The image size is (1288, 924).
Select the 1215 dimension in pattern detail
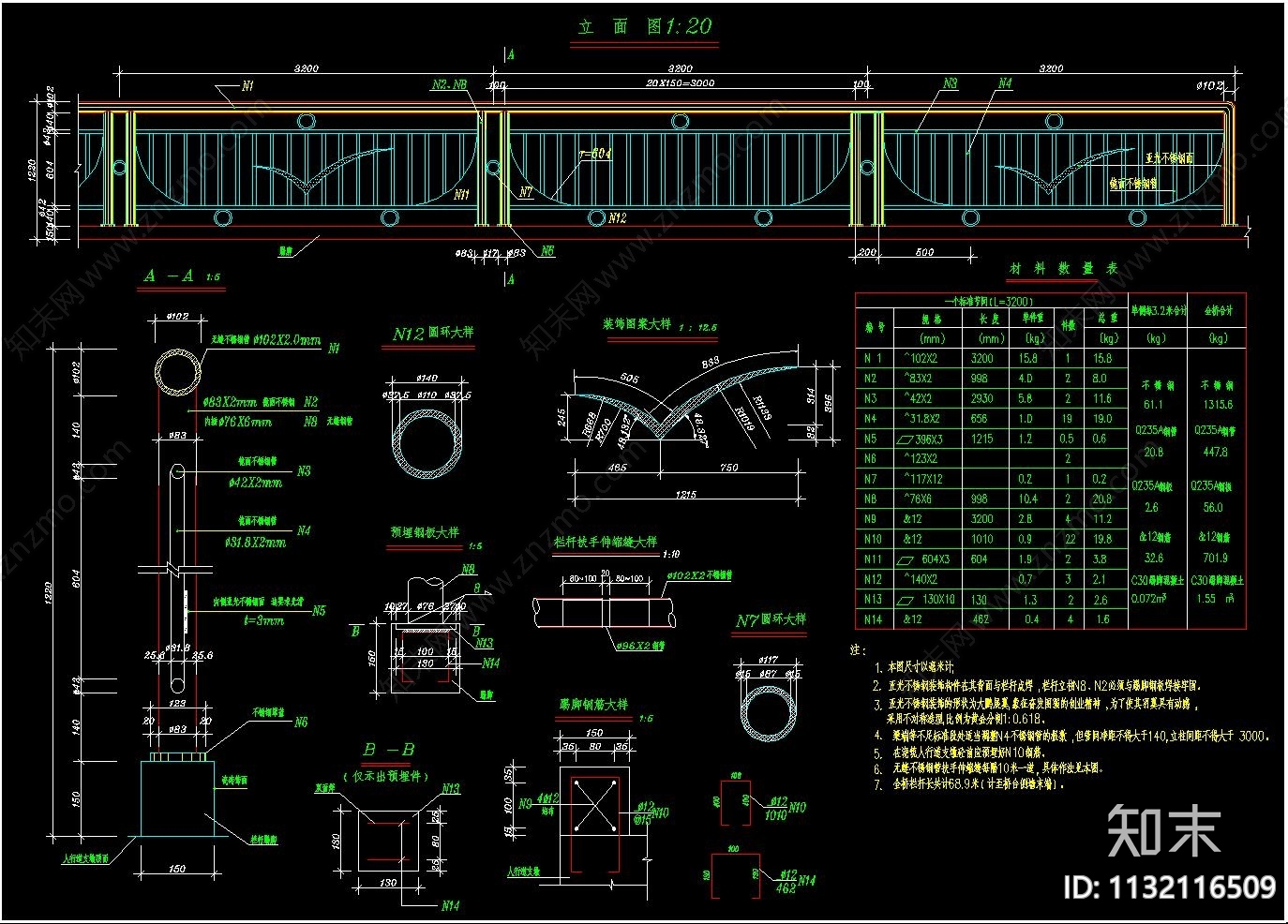pyautogui.click(x=686, y=494)
